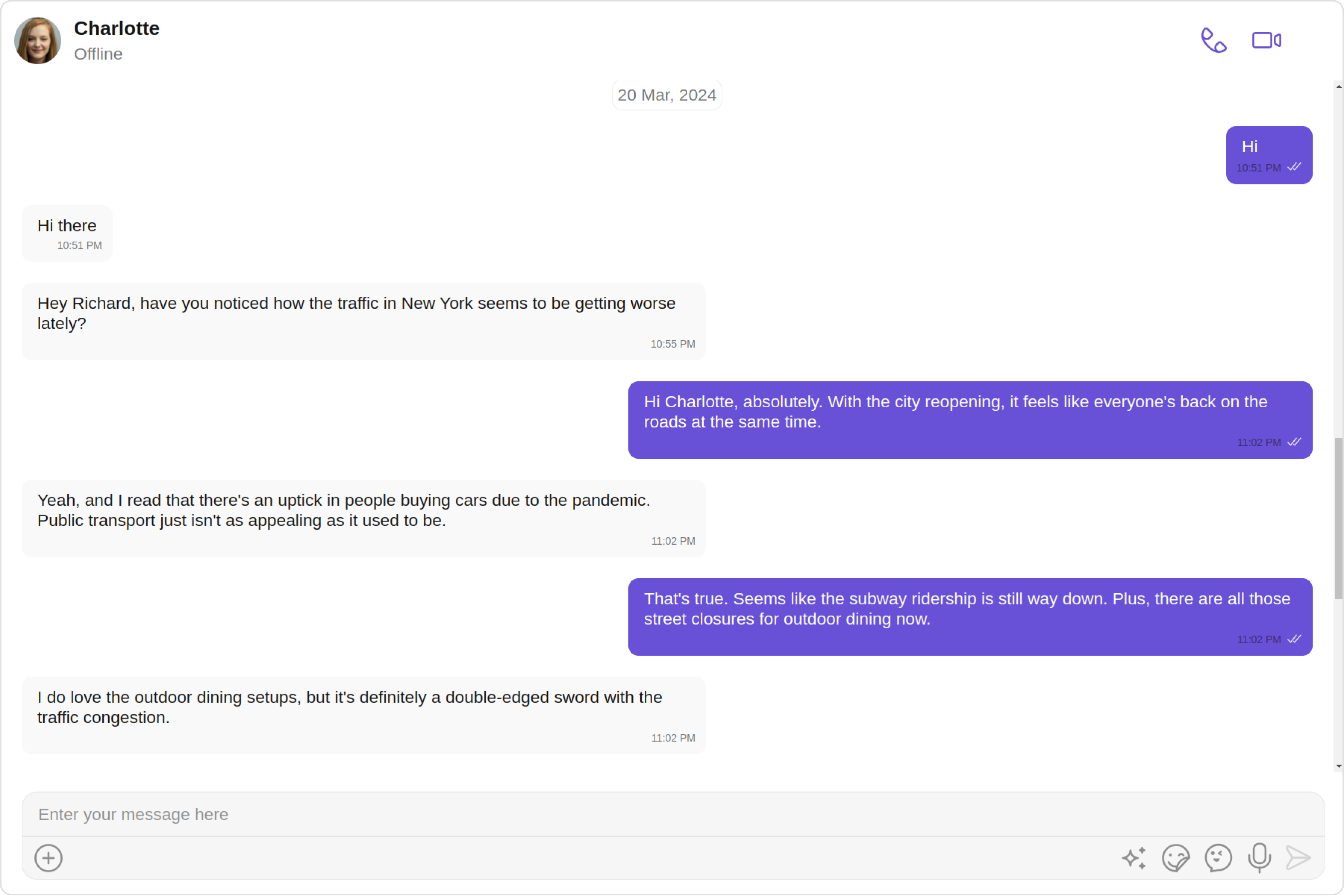
Task: Open Charlotte's contact name in header
Action: coord(116,28)
